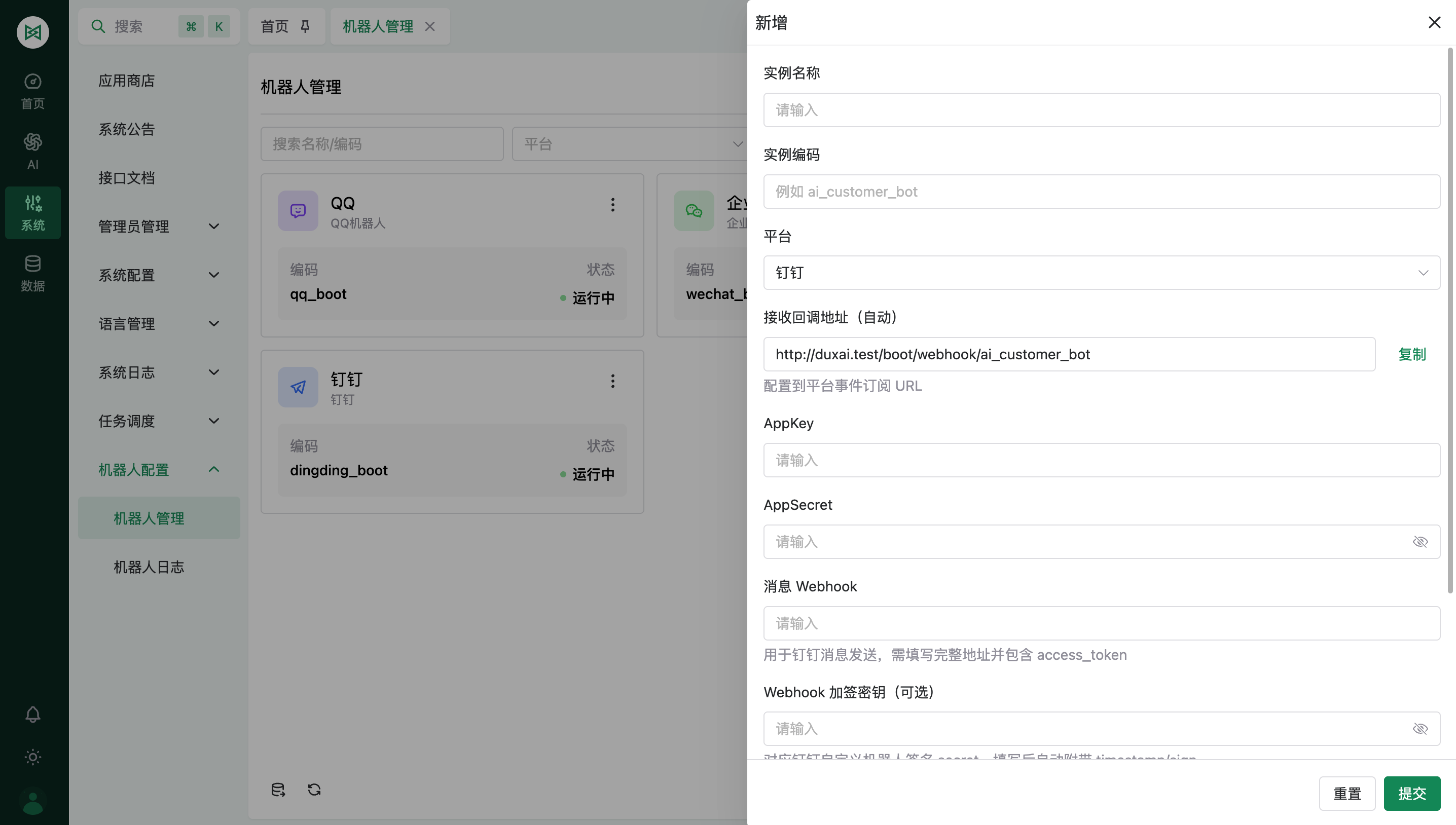Image resolution: width=1456 pixels, height=825 pixels.
Task: Switch to the 首页 tab
Action: (275, 26)
